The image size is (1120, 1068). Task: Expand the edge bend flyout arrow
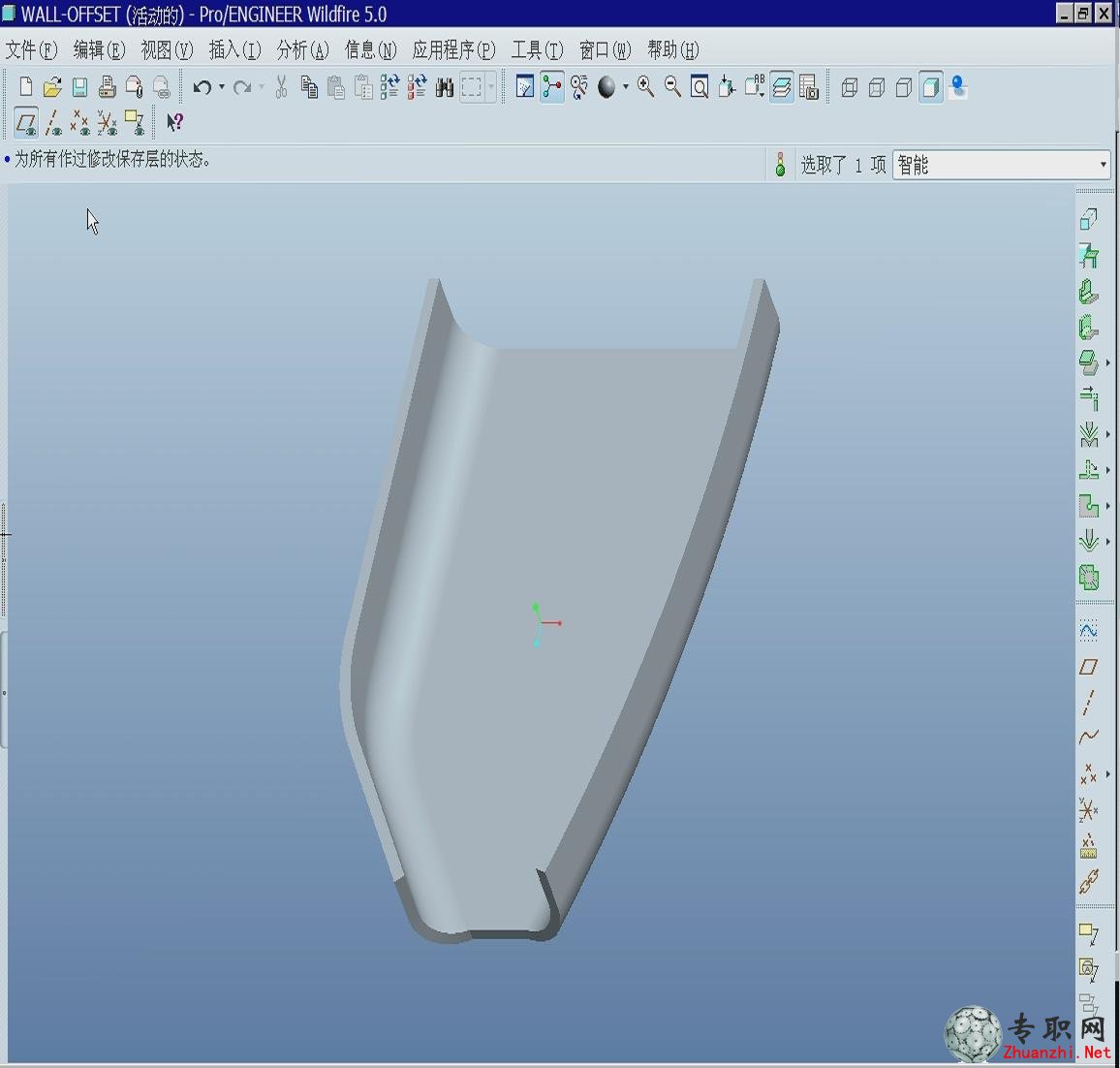point(1107,470)
